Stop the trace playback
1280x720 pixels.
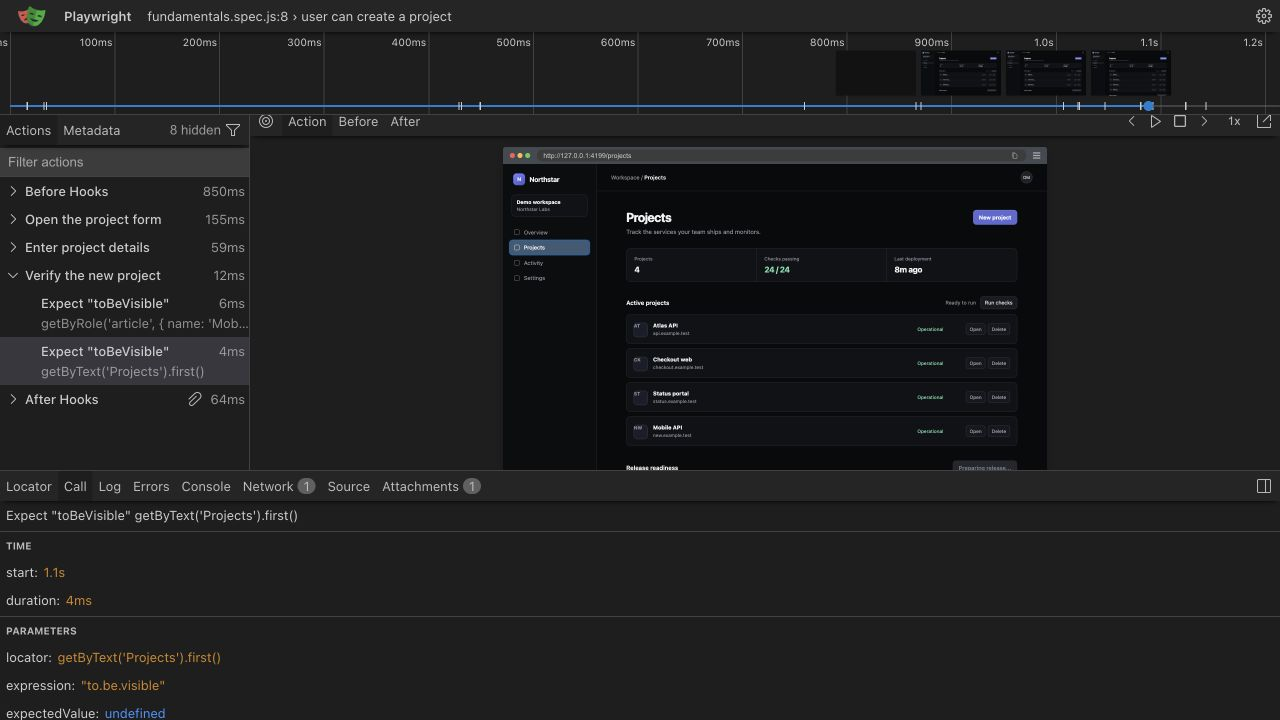click(x=1179, y=121)
